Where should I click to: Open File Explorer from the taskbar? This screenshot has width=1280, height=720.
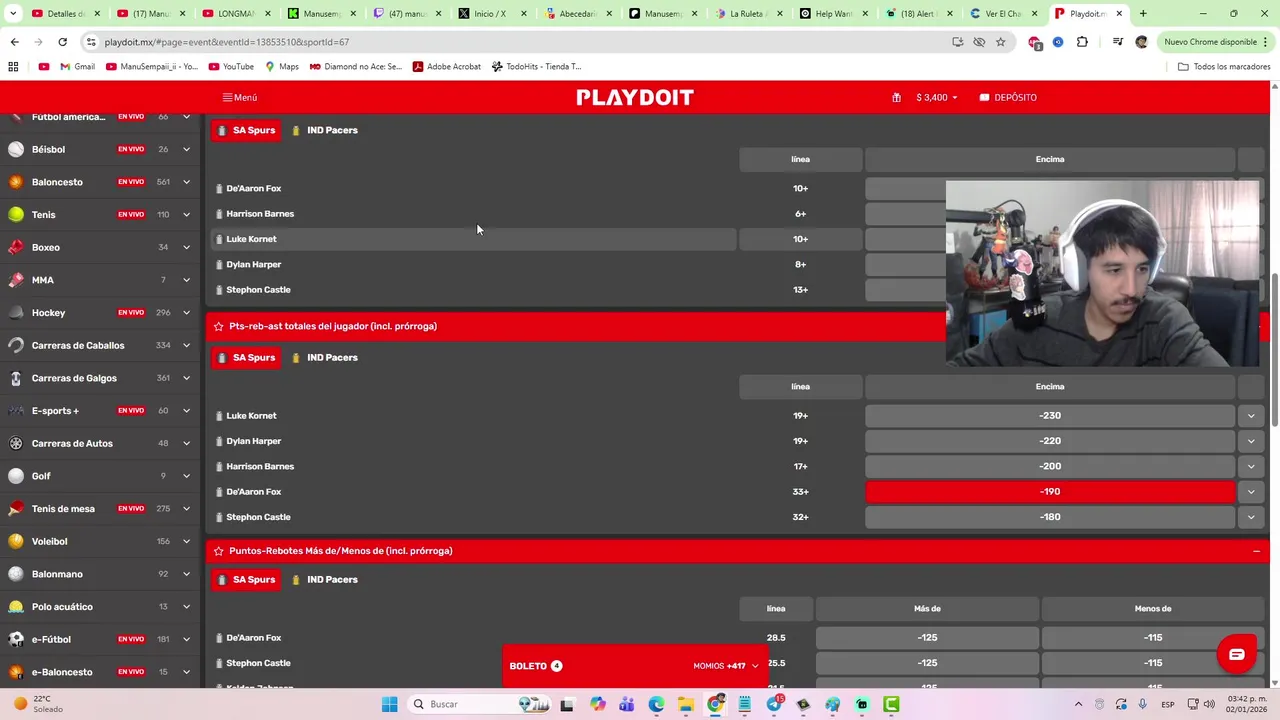pyautogui.click(x=686, y=704)
